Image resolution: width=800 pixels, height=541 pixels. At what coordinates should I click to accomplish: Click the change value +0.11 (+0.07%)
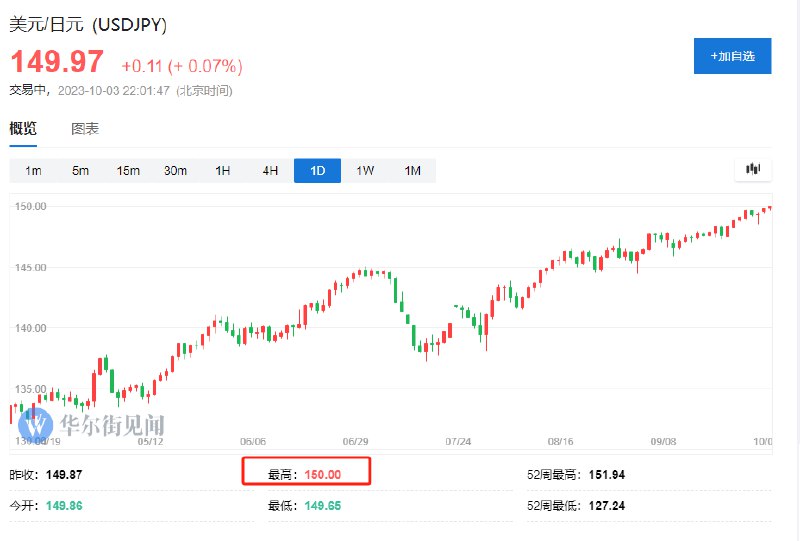click(x=182, y=66)
